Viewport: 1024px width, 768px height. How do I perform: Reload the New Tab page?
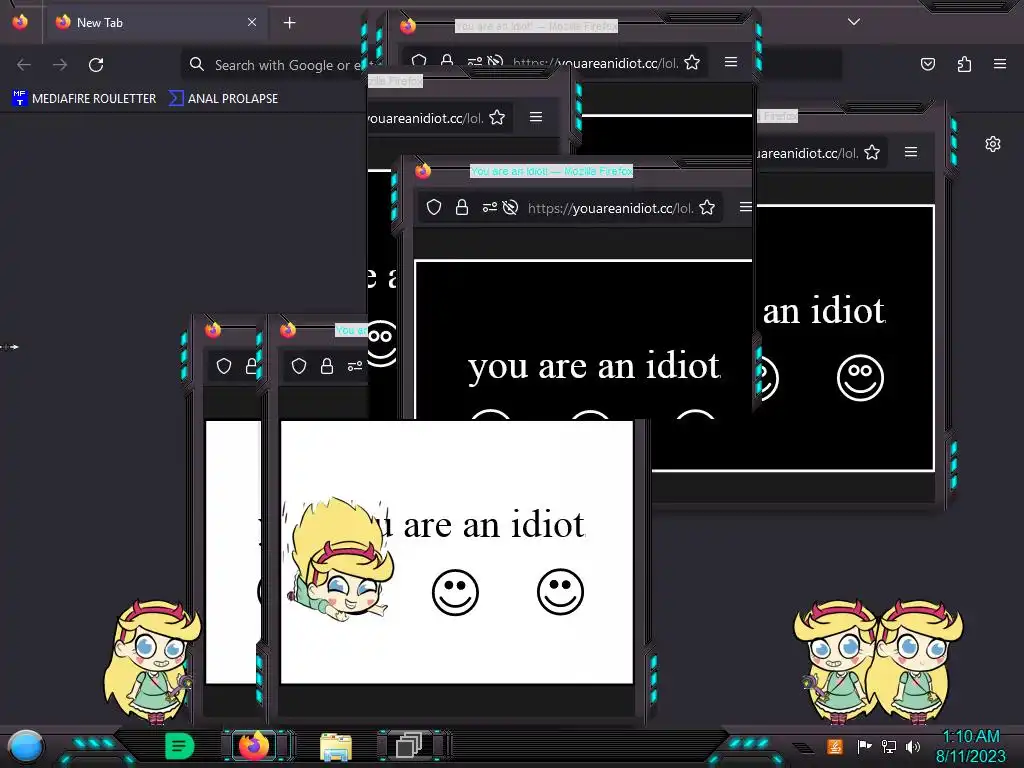[x=96, y=65]
